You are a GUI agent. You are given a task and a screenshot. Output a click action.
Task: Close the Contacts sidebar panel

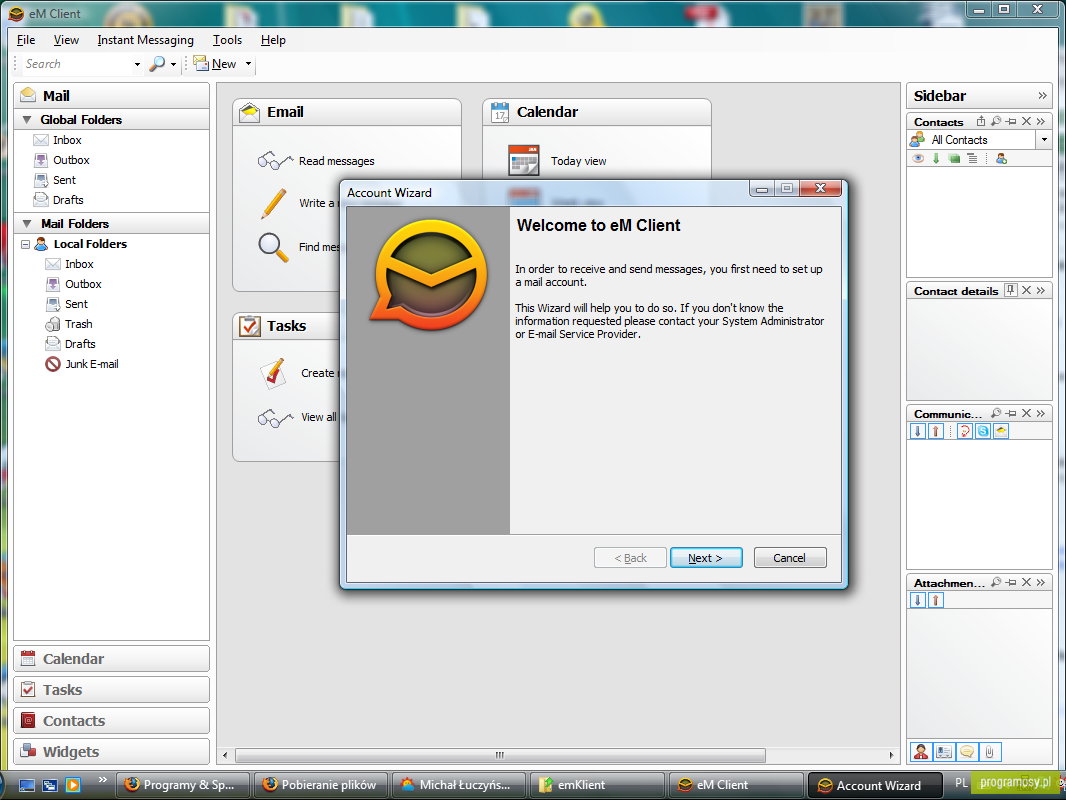(x=1027, y=121)
